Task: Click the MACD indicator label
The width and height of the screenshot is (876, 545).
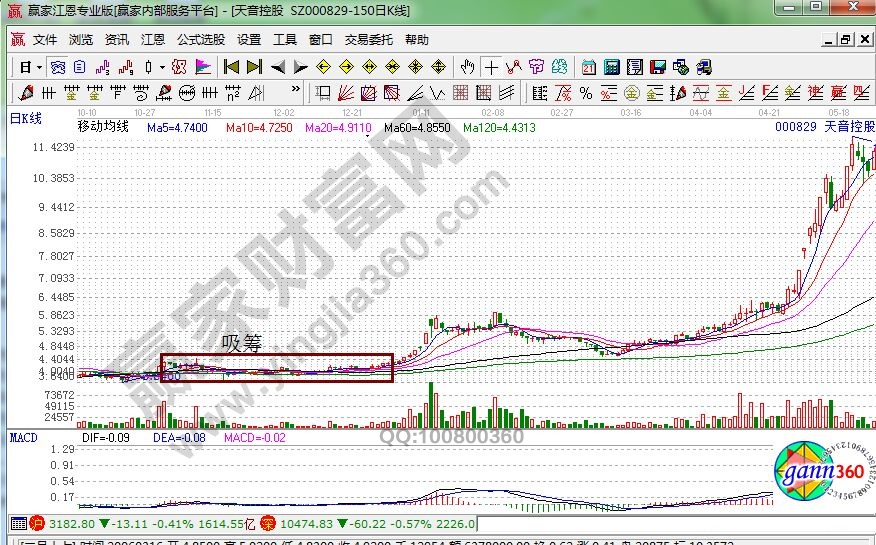Action: (24, 437)
